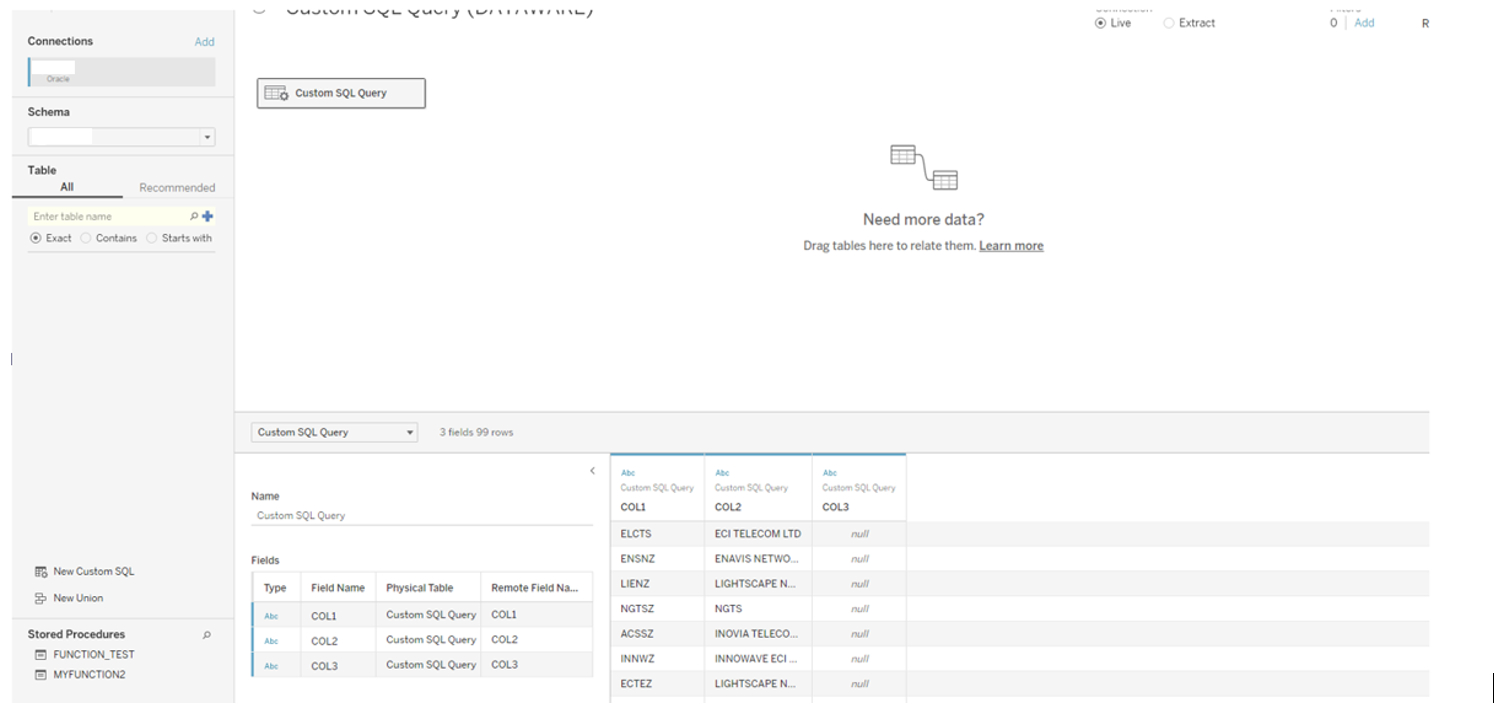Click the ECI TELECOM LTD cell
The image size is (1506, 722).
coord(758,534)
